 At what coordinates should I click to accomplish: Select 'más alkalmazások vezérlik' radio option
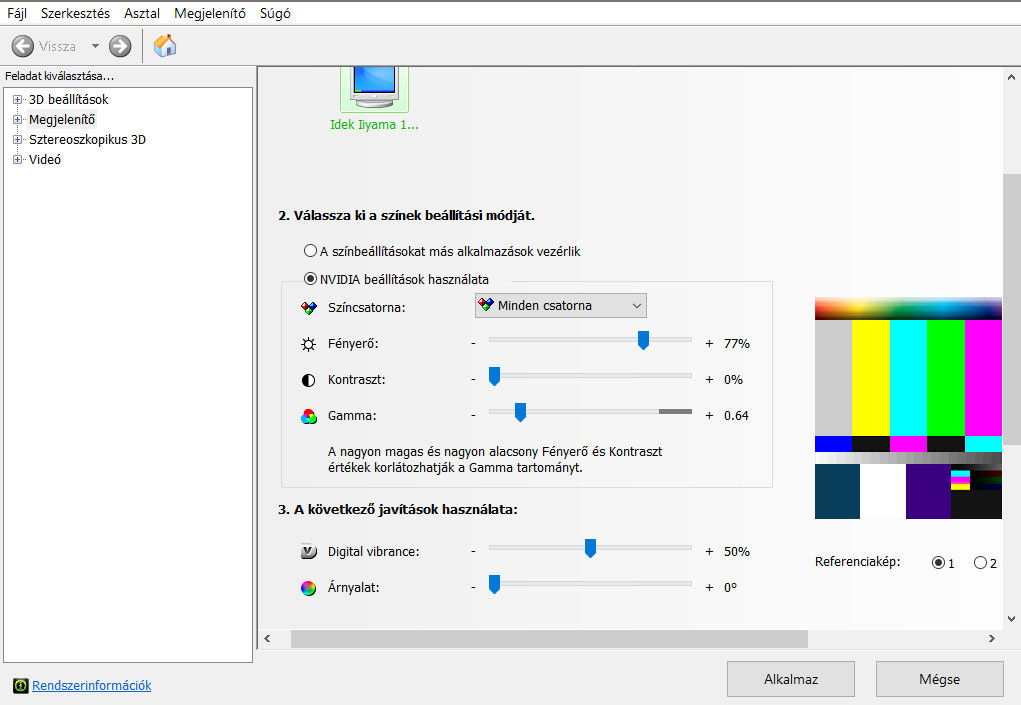(311, 251)
